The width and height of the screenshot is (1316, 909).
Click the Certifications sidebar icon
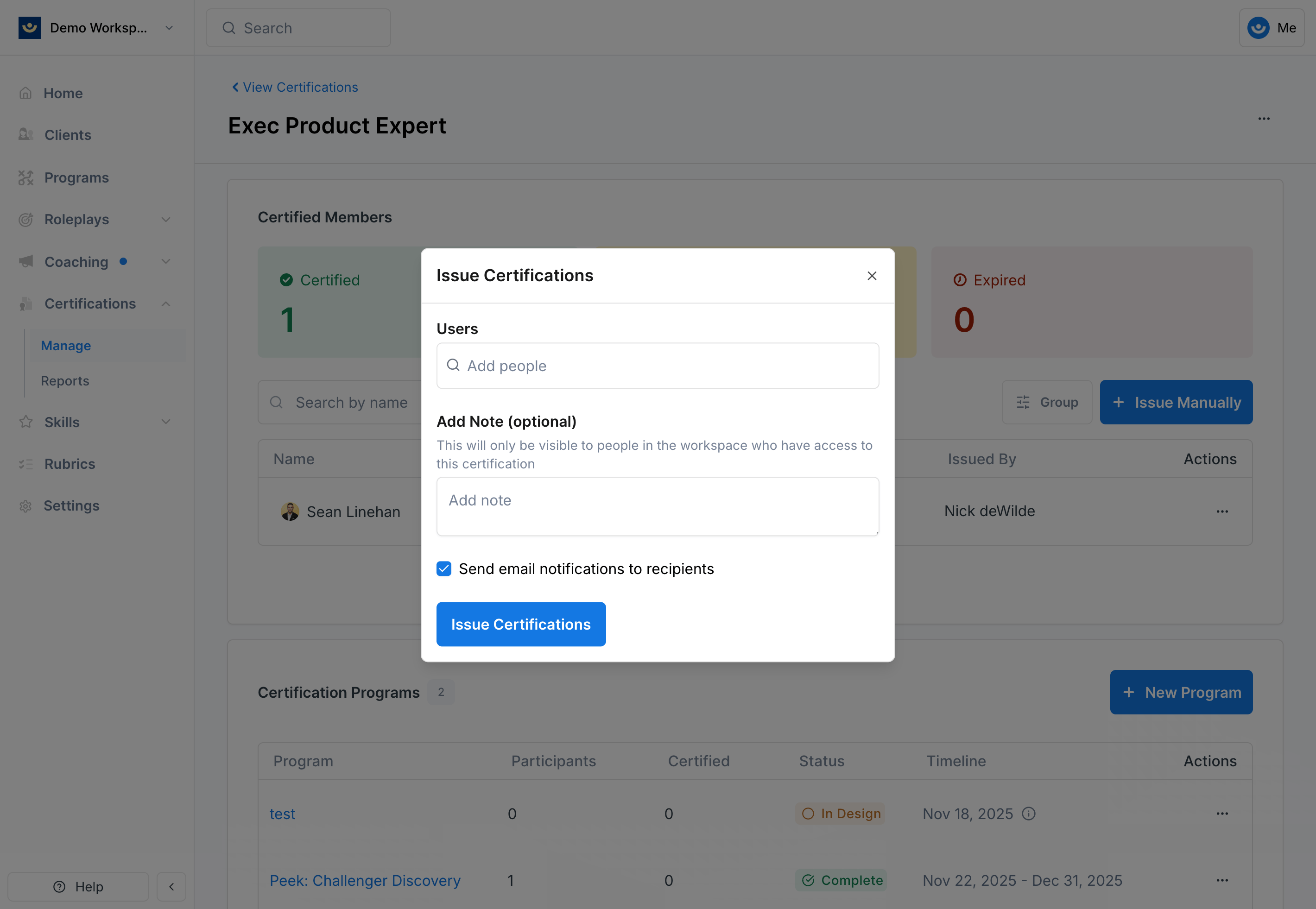[25, 303]
